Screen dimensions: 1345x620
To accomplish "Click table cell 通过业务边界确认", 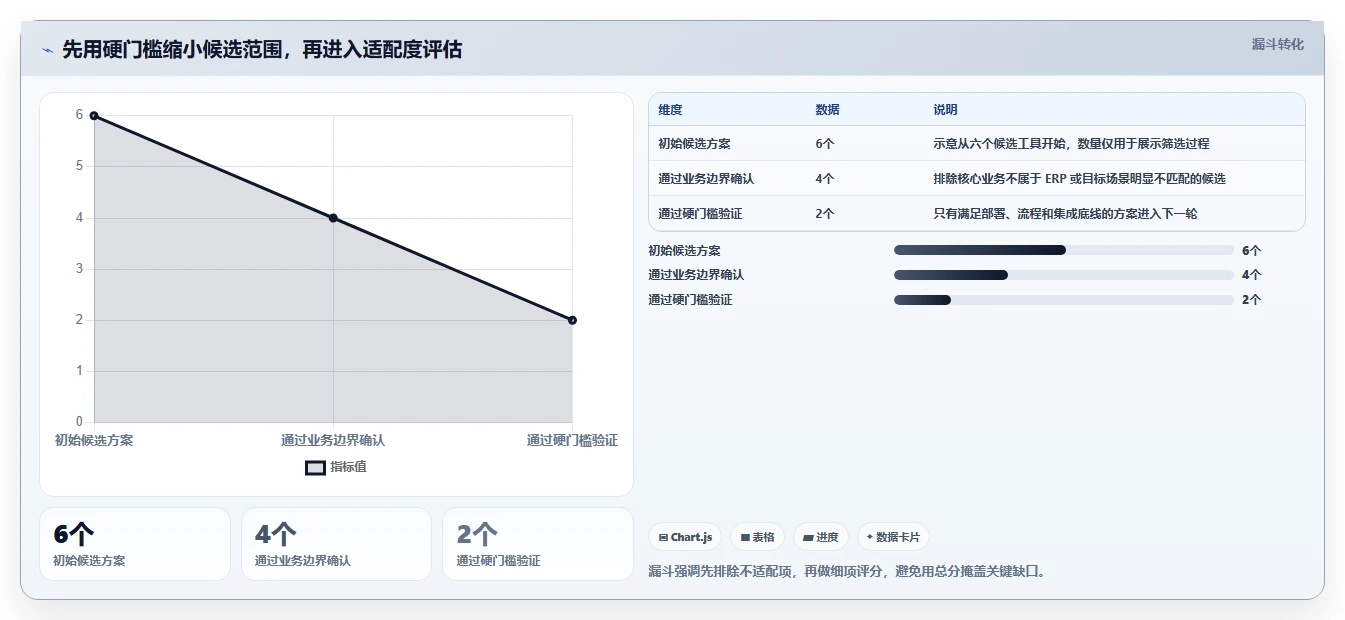I will tap(706, 179).
